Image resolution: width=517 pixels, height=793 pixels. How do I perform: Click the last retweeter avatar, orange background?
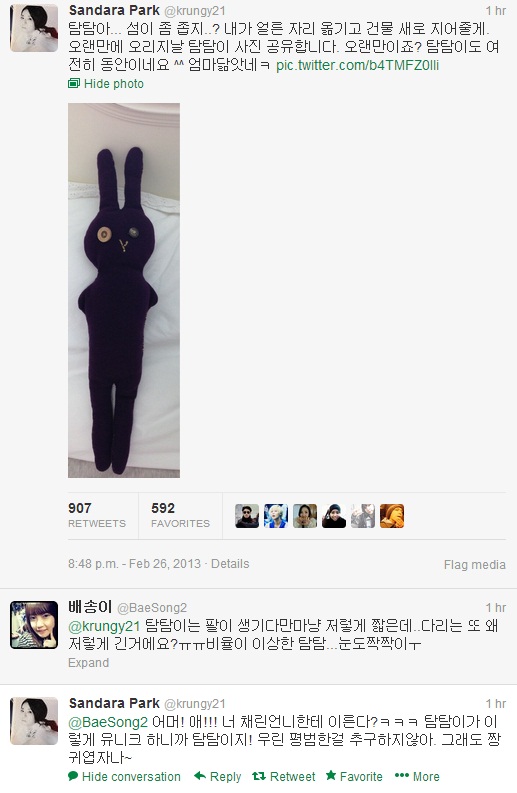(x=392, y=516)
